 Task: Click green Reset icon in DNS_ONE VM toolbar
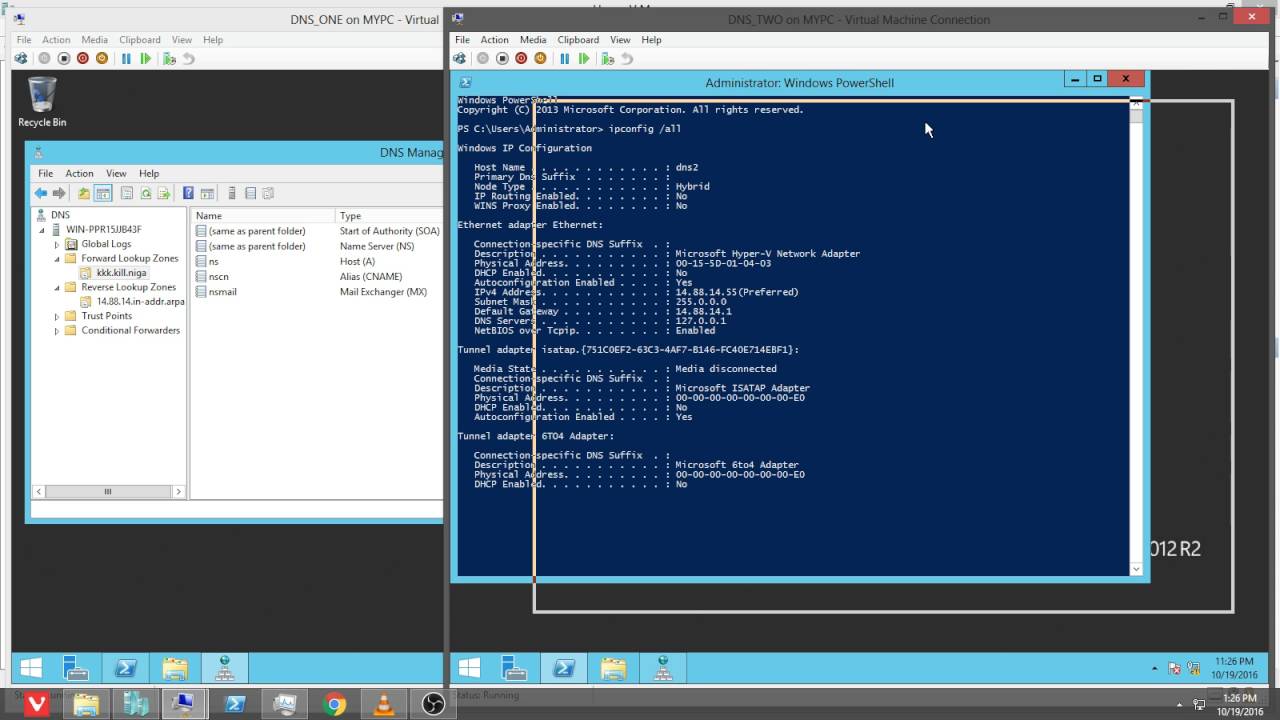pos(146,59)
